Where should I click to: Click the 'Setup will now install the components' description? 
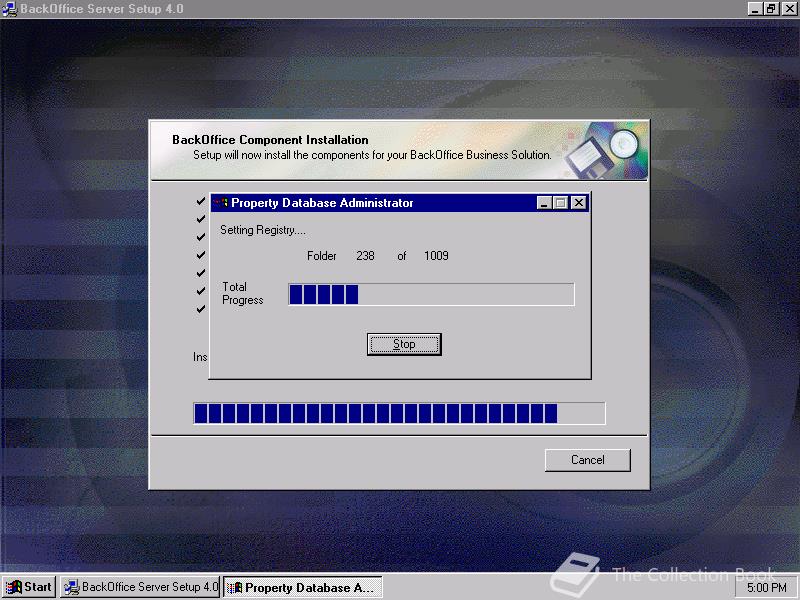pyautogui.click(x=372, y=155)
